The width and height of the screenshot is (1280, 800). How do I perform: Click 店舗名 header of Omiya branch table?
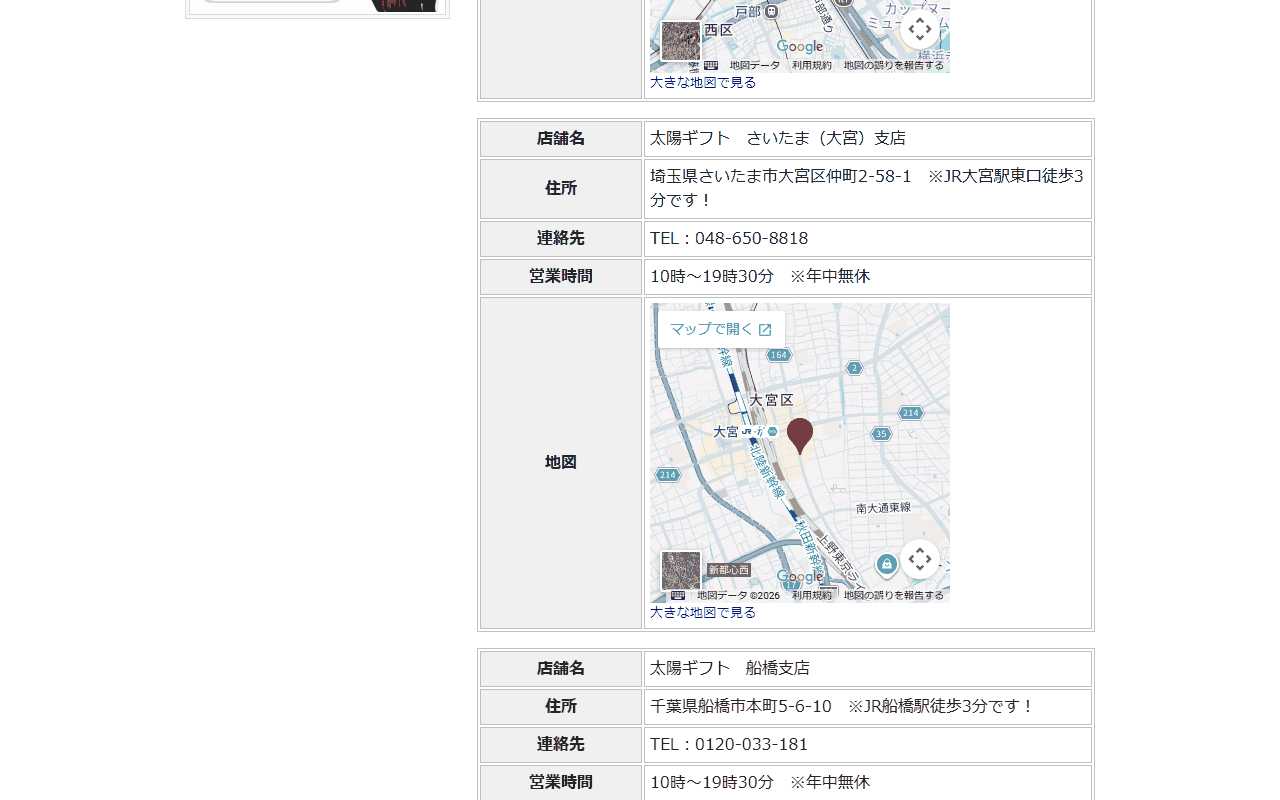coord(561,139)
